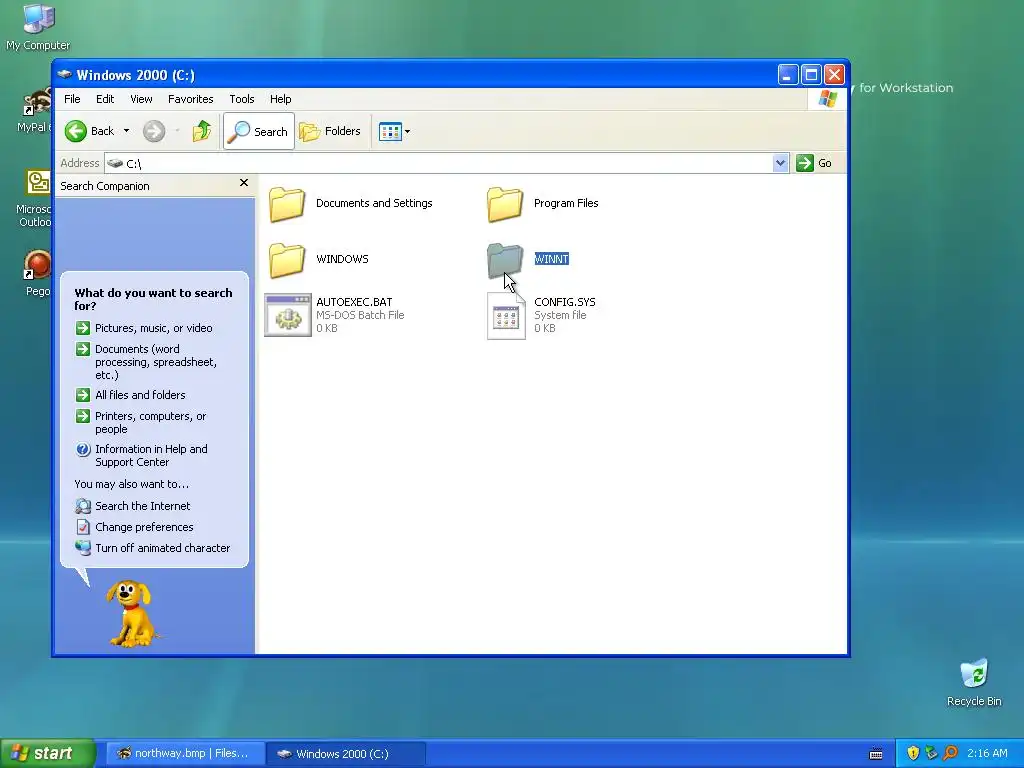Click the Windows 2000 (C:) taskbar button

[346, 754]
